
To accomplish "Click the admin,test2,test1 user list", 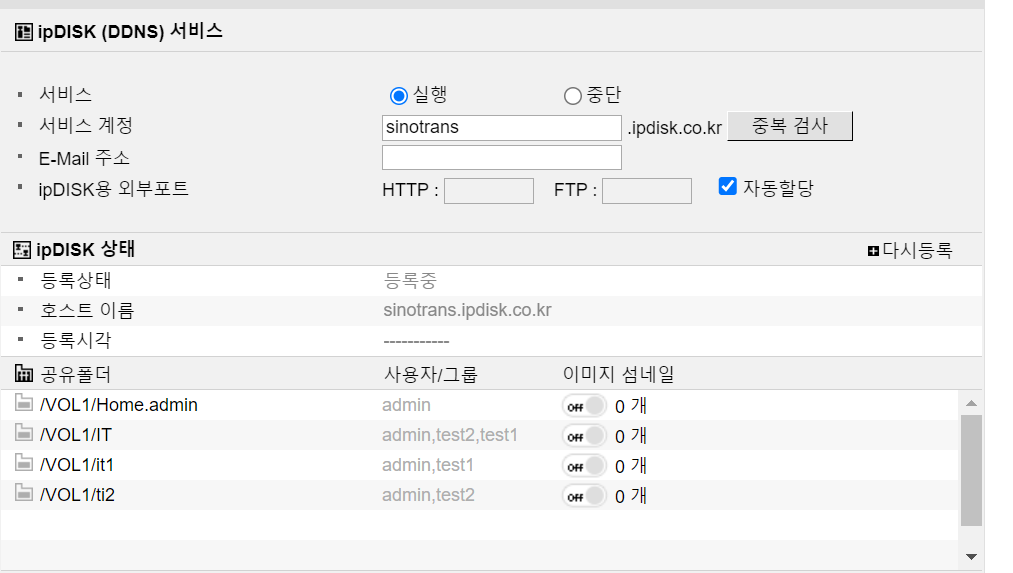I will tap(450, 435).
